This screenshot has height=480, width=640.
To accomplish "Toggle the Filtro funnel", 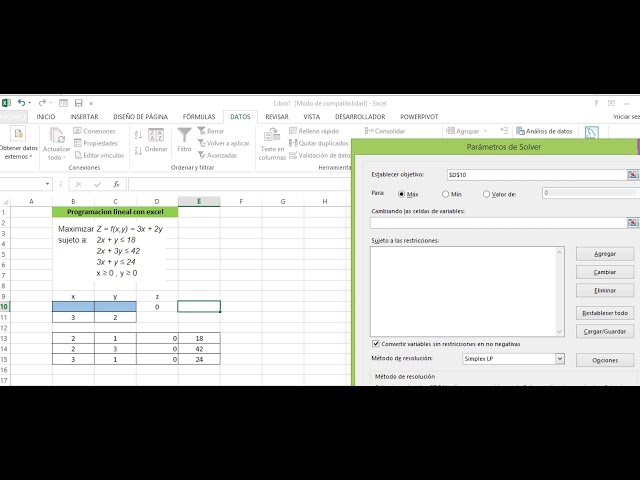I will (x=184, y=140).
